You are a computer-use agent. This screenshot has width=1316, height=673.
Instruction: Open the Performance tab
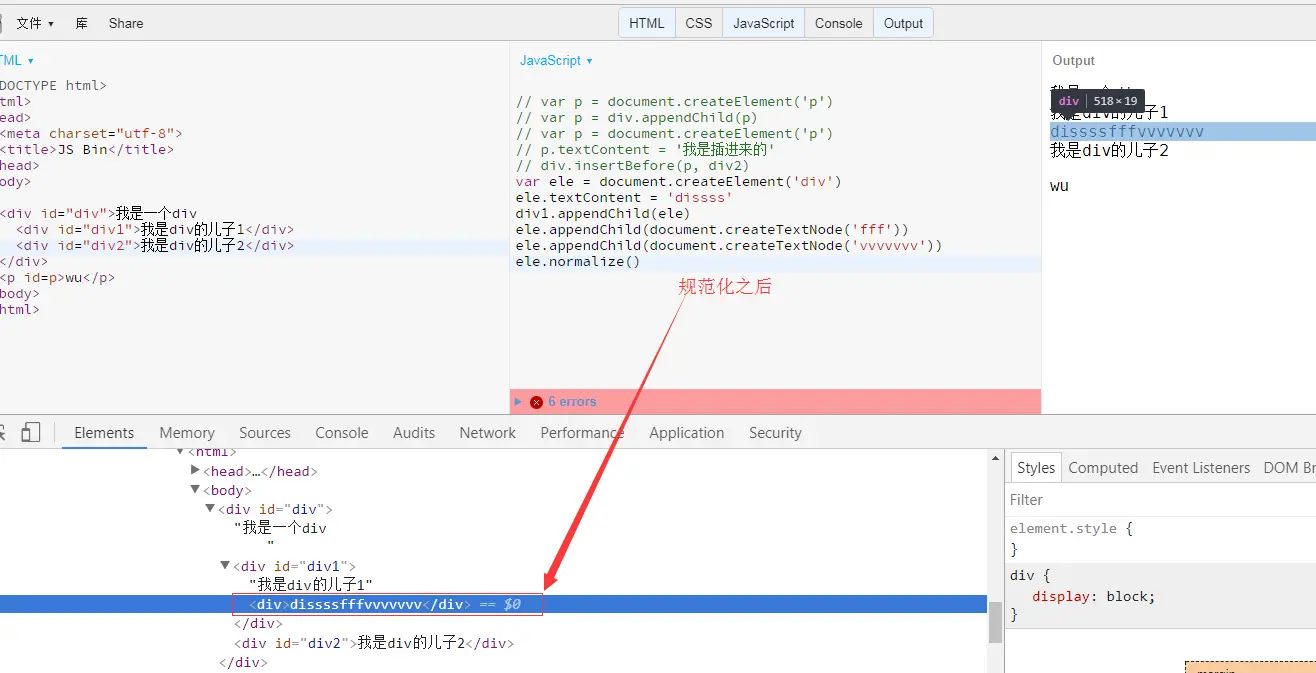click(582, 433)
